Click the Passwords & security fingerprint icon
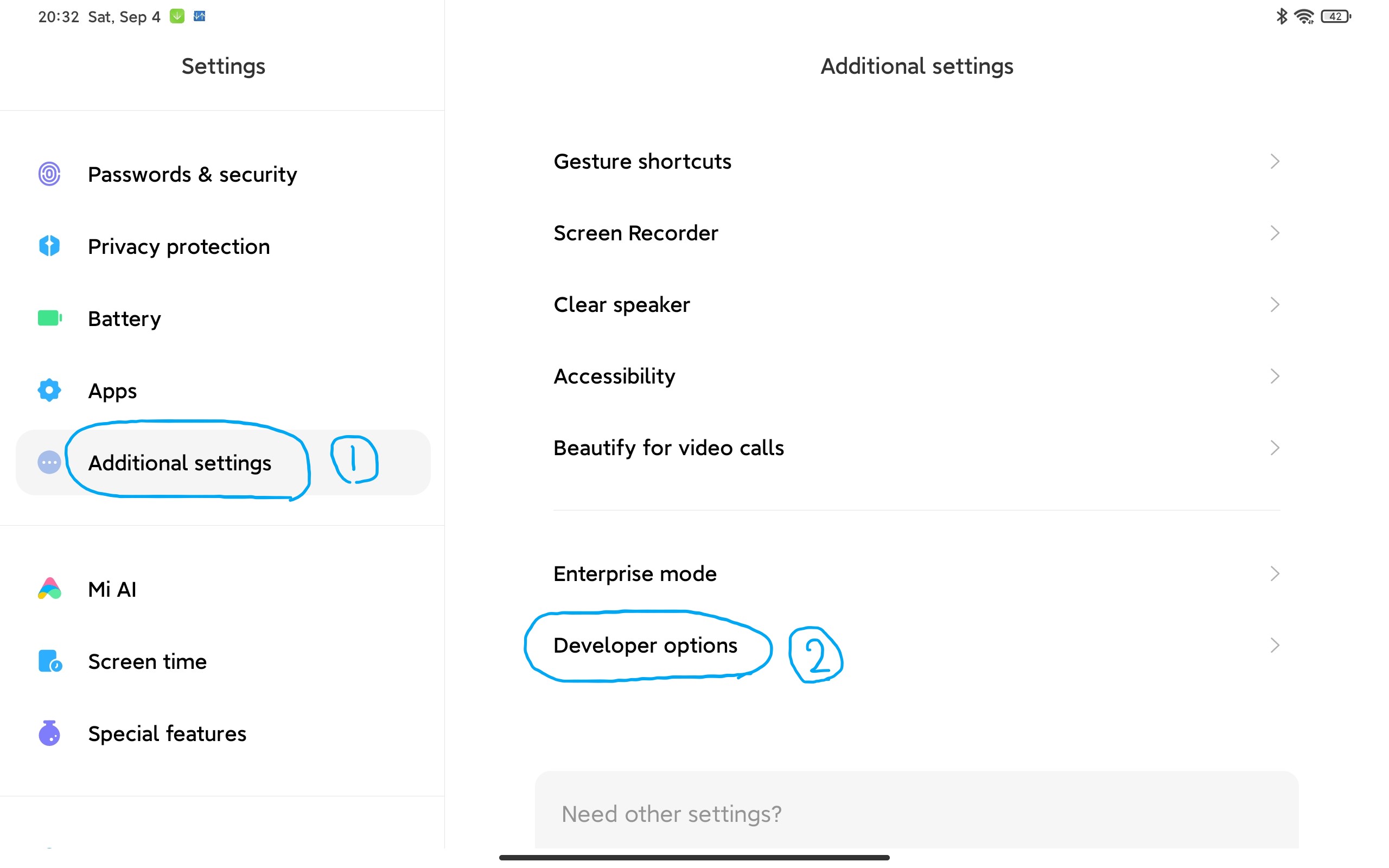This screenshot has height=868, width=1389. 49,174
